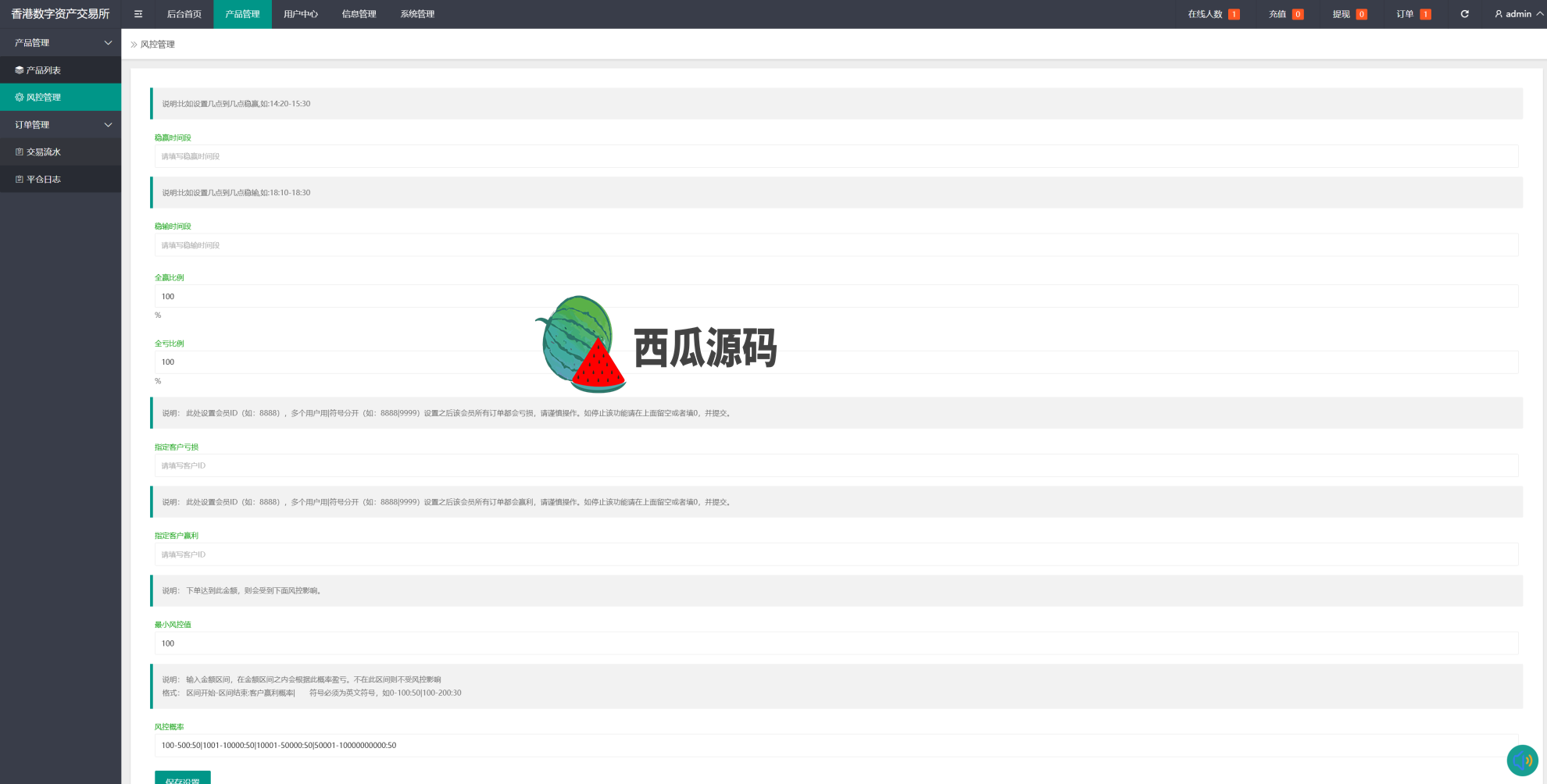Click the 风控概率 input field
1547x784 pixels.
(836, 746)
